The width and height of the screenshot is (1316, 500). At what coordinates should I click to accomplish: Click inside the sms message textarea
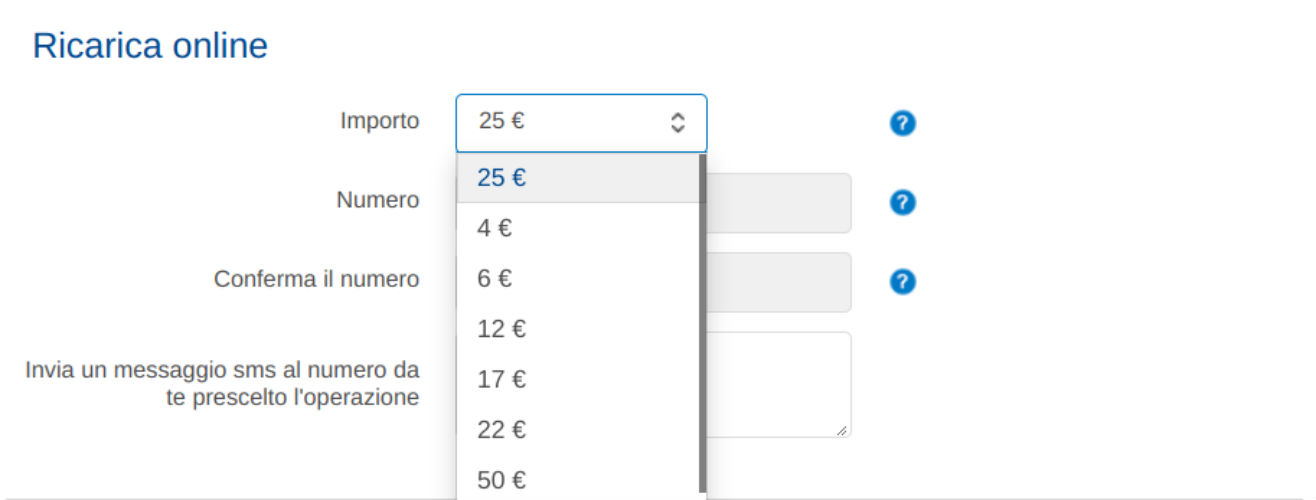[x=779, y=385]
